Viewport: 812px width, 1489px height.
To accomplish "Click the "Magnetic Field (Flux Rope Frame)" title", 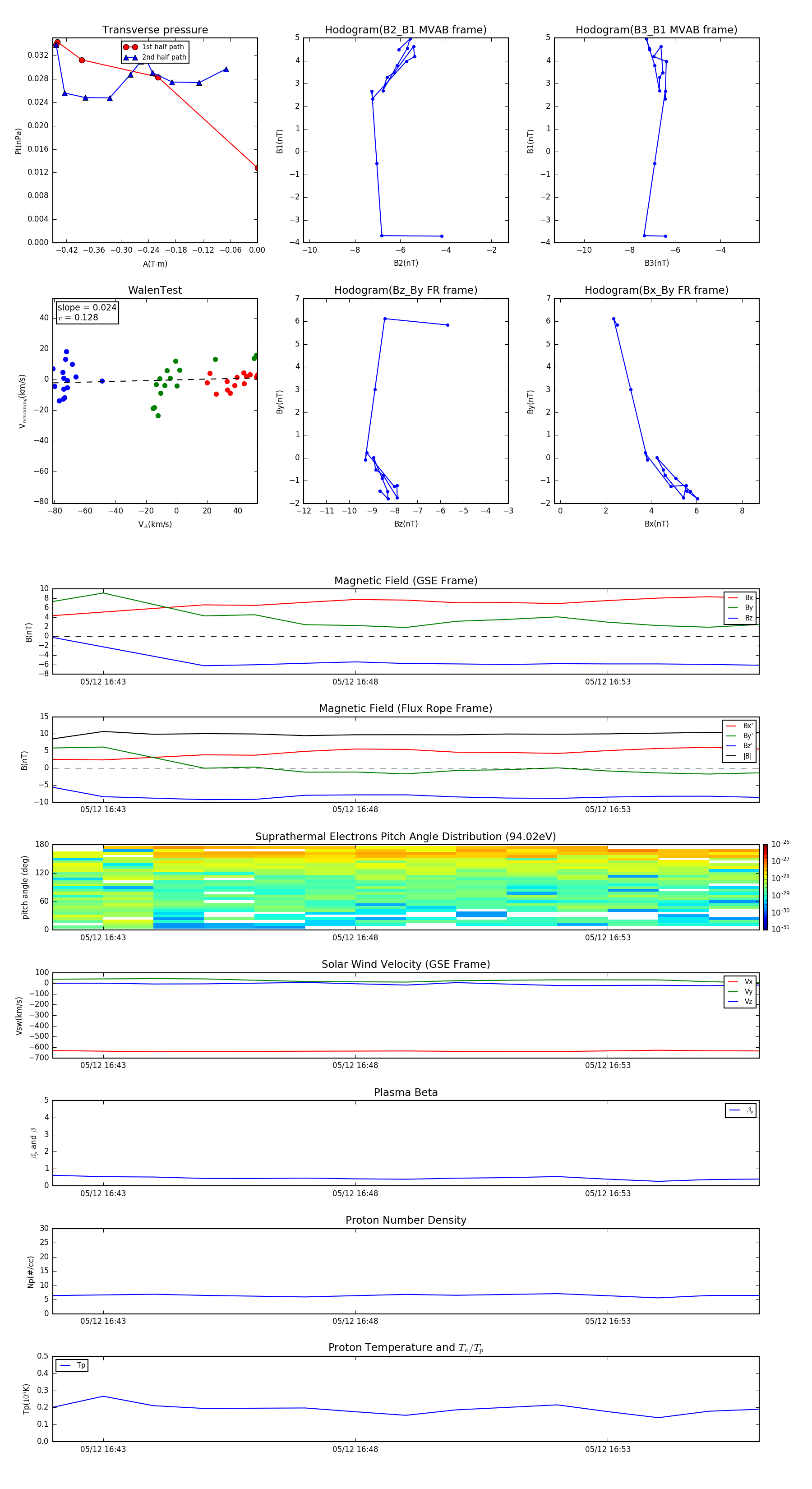I will (x=405, y=709).
